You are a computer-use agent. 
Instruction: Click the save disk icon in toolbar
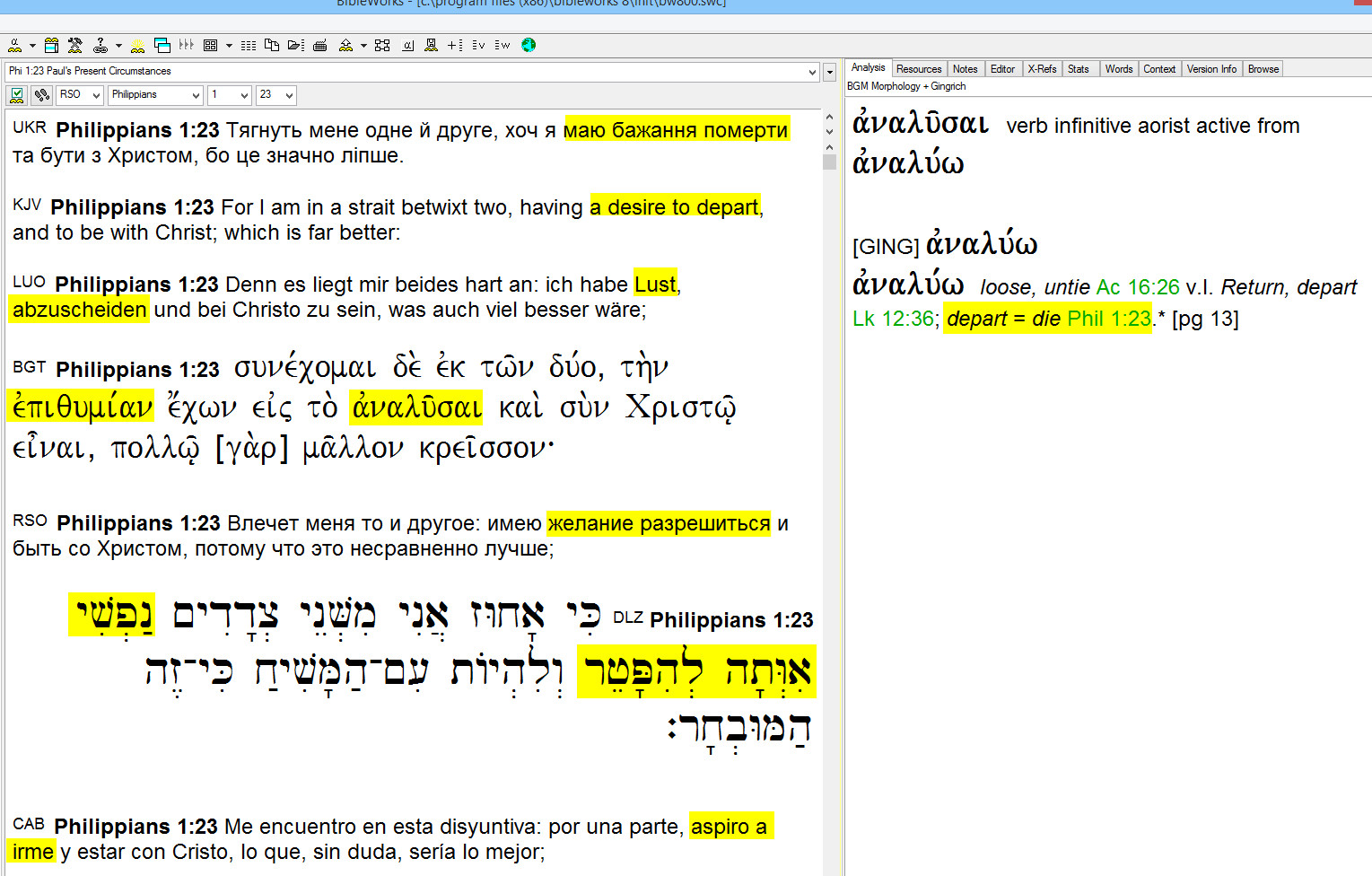click(432, 45)
